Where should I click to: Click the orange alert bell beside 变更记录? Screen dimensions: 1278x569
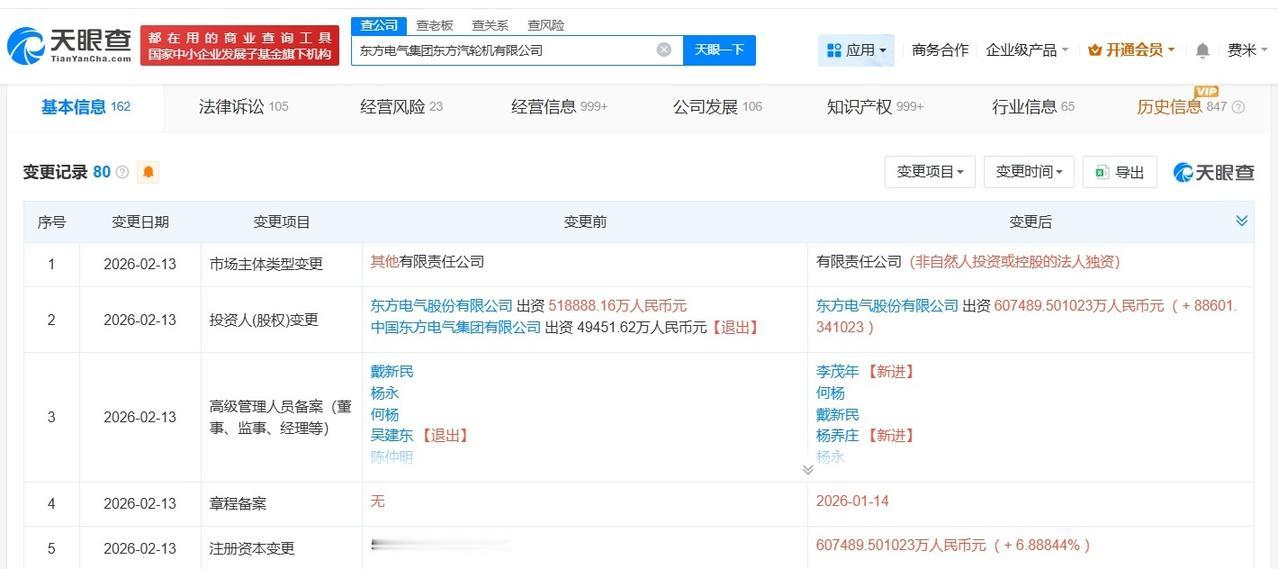click(x=148, y=172)
